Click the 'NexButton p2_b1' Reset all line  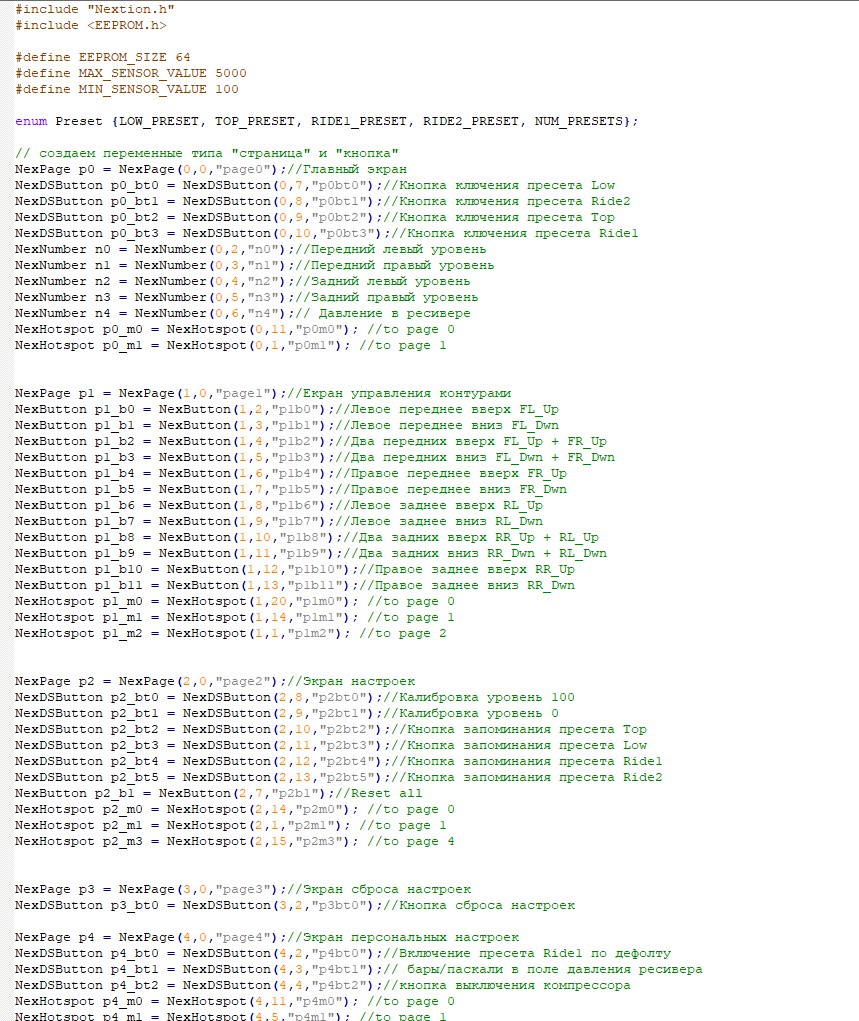219,793
